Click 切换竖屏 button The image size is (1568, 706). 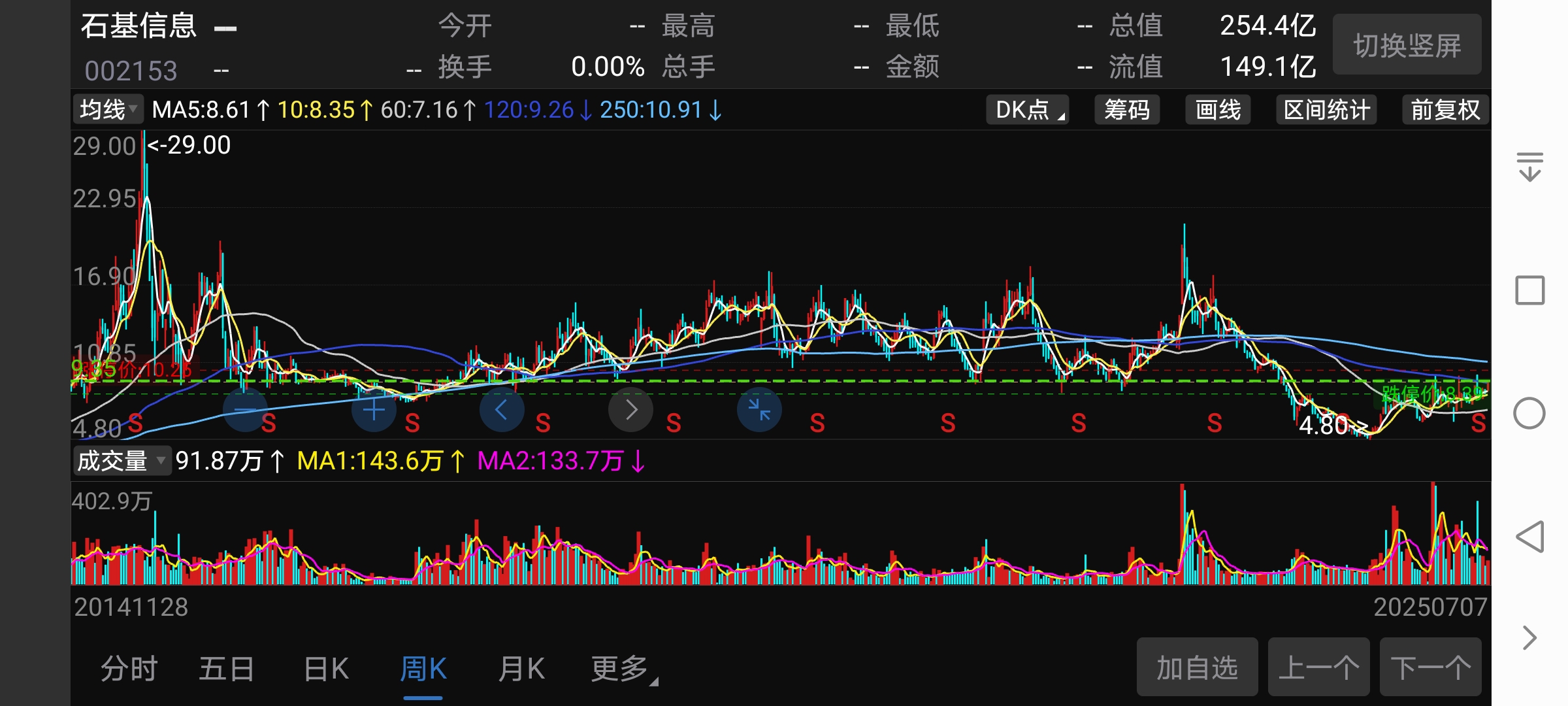tap(1407, 46)
